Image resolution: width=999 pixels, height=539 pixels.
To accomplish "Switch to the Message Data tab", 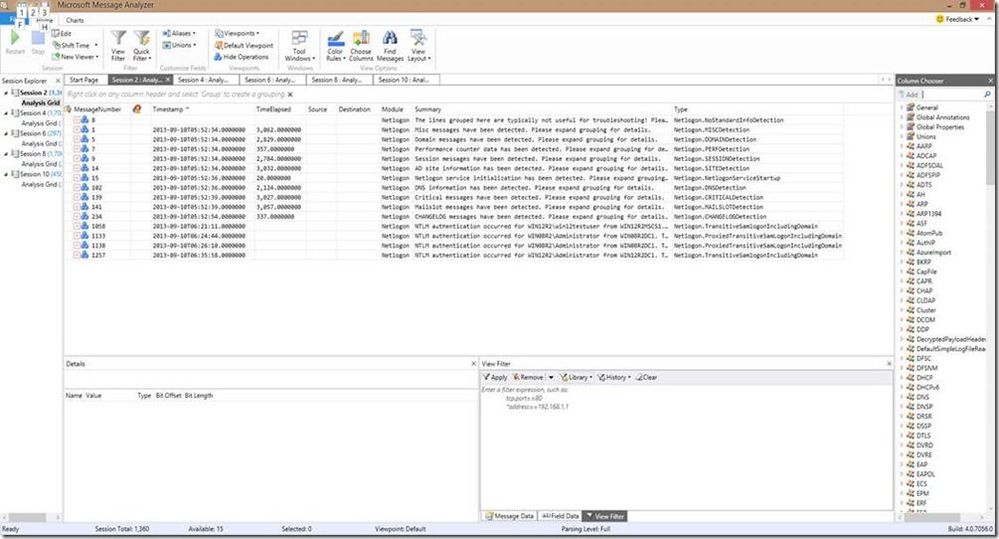I will click(510, 516).
